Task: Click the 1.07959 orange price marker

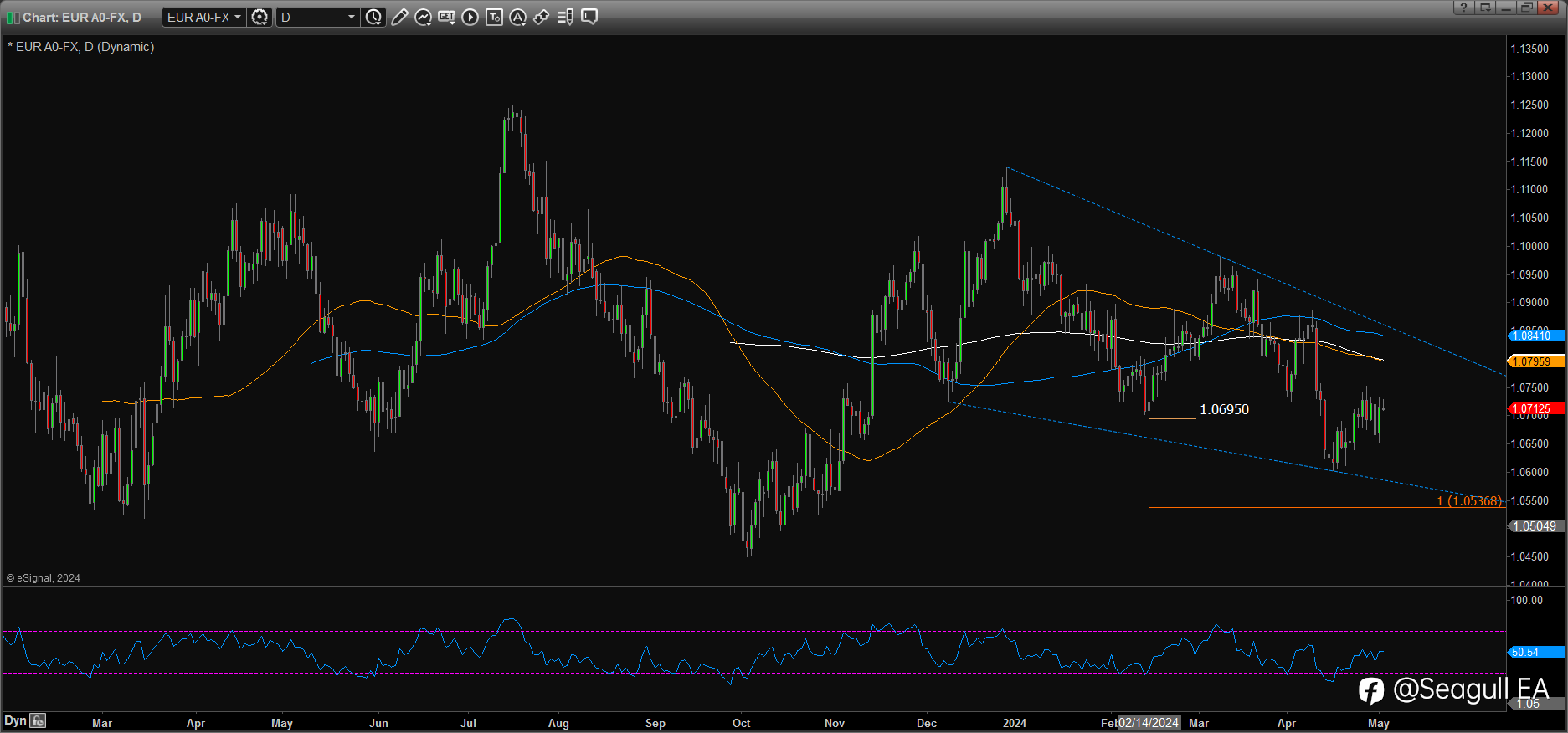Action: click(x=1535, y=361)
